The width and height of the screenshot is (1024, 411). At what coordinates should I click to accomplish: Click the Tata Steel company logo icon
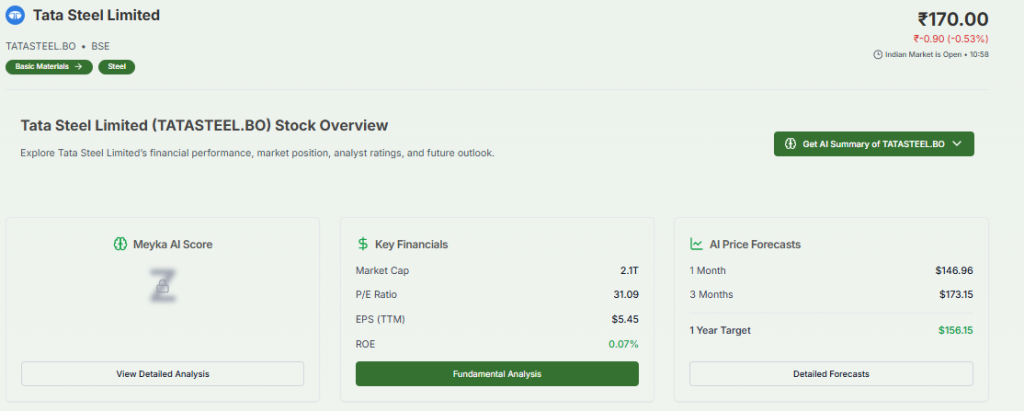pos(16,16)
